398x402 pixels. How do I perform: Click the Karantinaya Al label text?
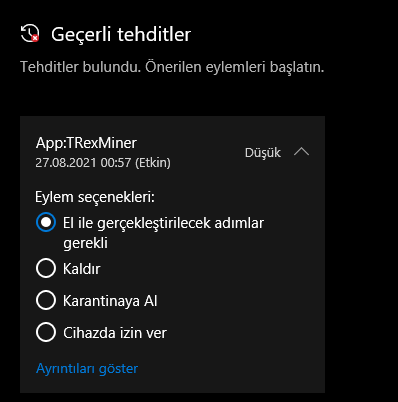pyautogui.click(x=110, y=301)
